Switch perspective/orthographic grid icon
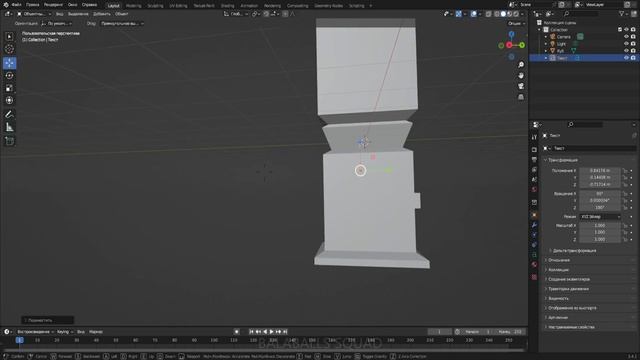 coord(521,97)
